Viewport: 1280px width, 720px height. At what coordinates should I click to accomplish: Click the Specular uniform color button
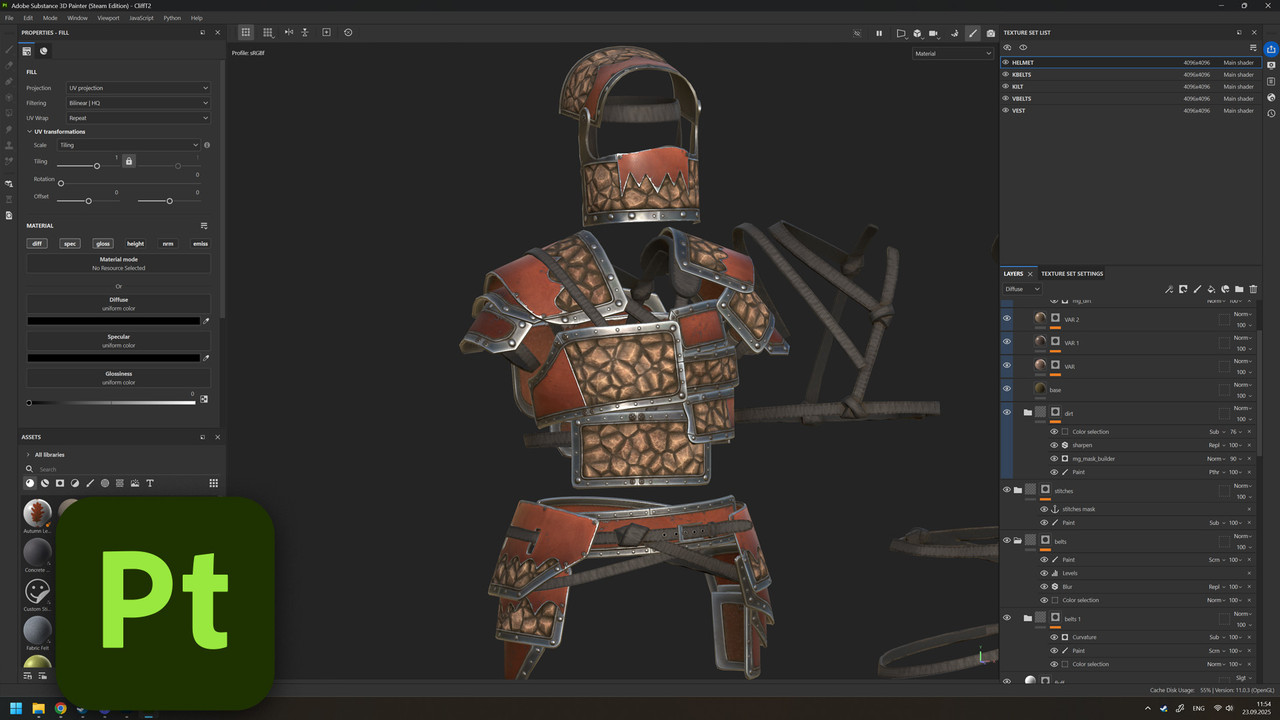tap(119, 341)
